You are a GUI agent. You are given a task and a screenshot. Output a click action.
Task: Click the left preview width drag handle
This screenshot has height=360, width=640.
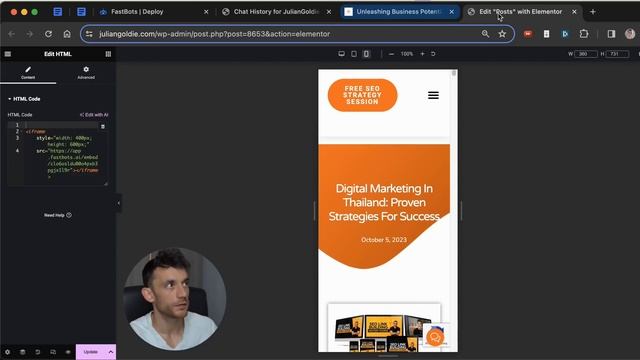[314, 211]
